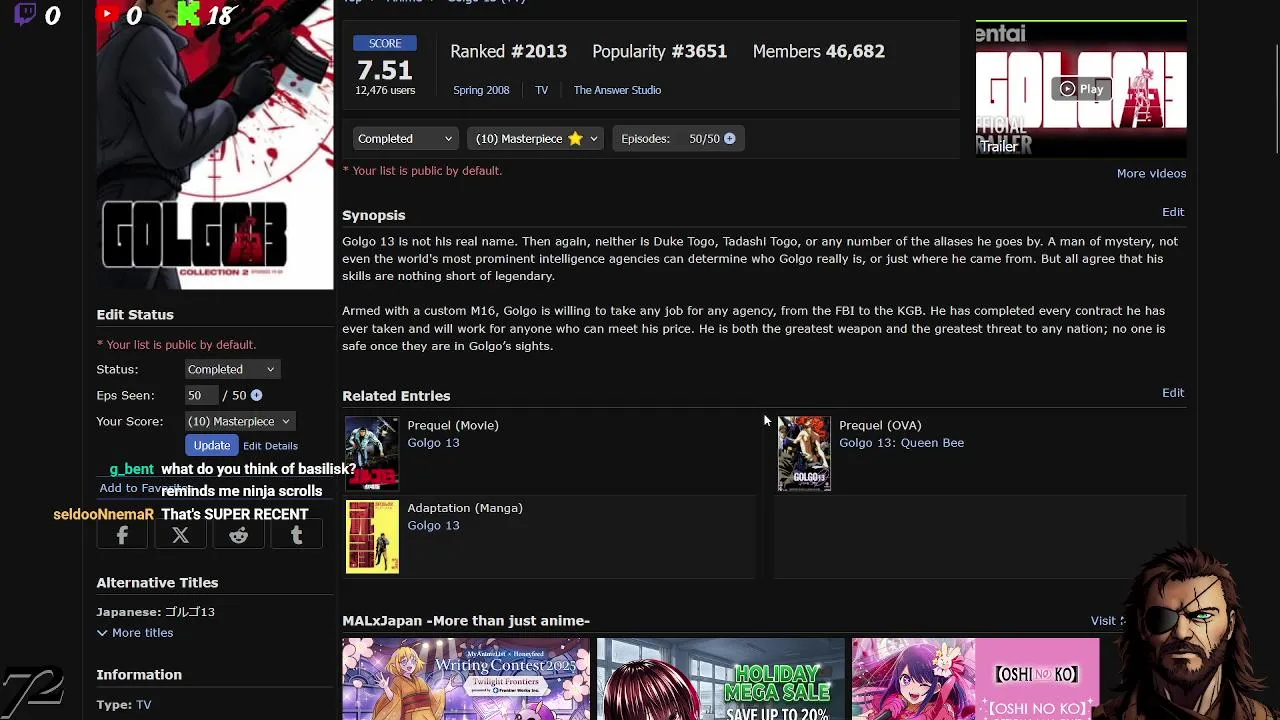
Task: Play the official trailer video
Action: [x=1081, y=89]
